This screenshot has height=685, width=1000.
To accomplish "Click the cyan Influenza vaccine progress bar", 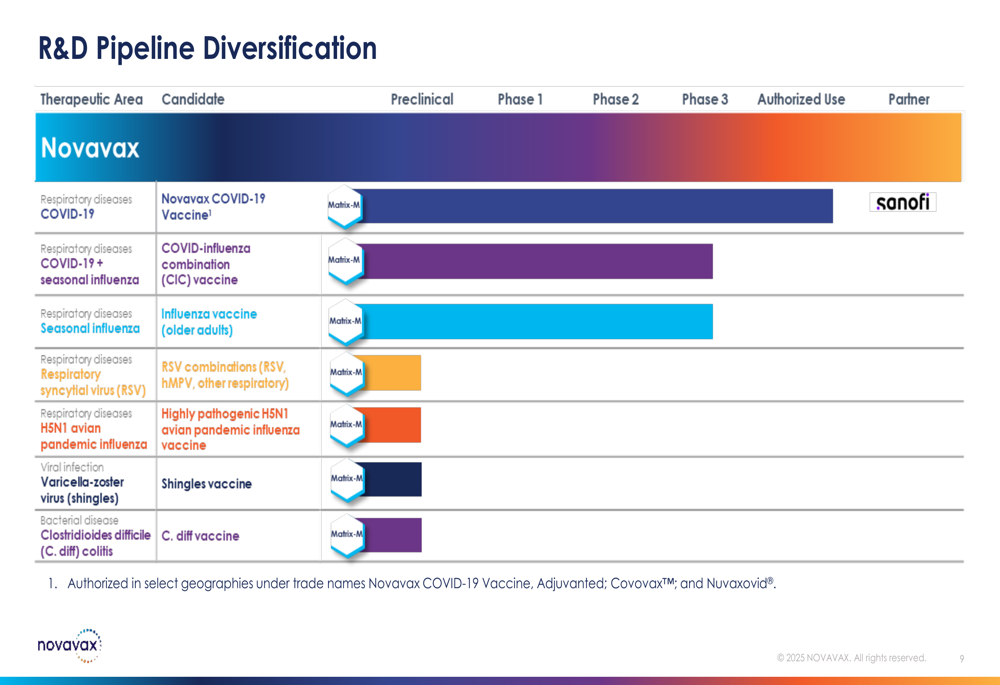I will pyautogui.click(x=537, y=321).
